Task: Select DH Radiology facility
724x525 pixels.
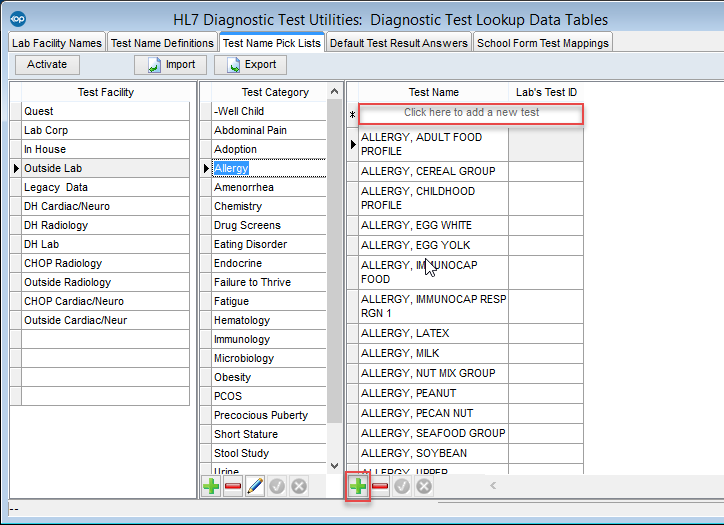Action: 105,225
